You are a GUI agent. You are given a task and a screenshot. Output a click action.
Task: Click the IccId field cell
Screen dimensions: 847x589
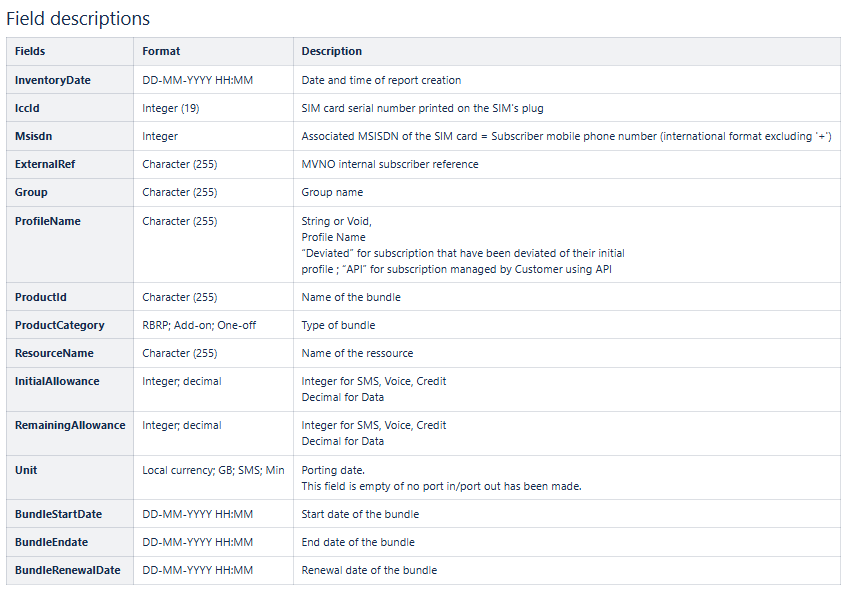pos(70,108)
